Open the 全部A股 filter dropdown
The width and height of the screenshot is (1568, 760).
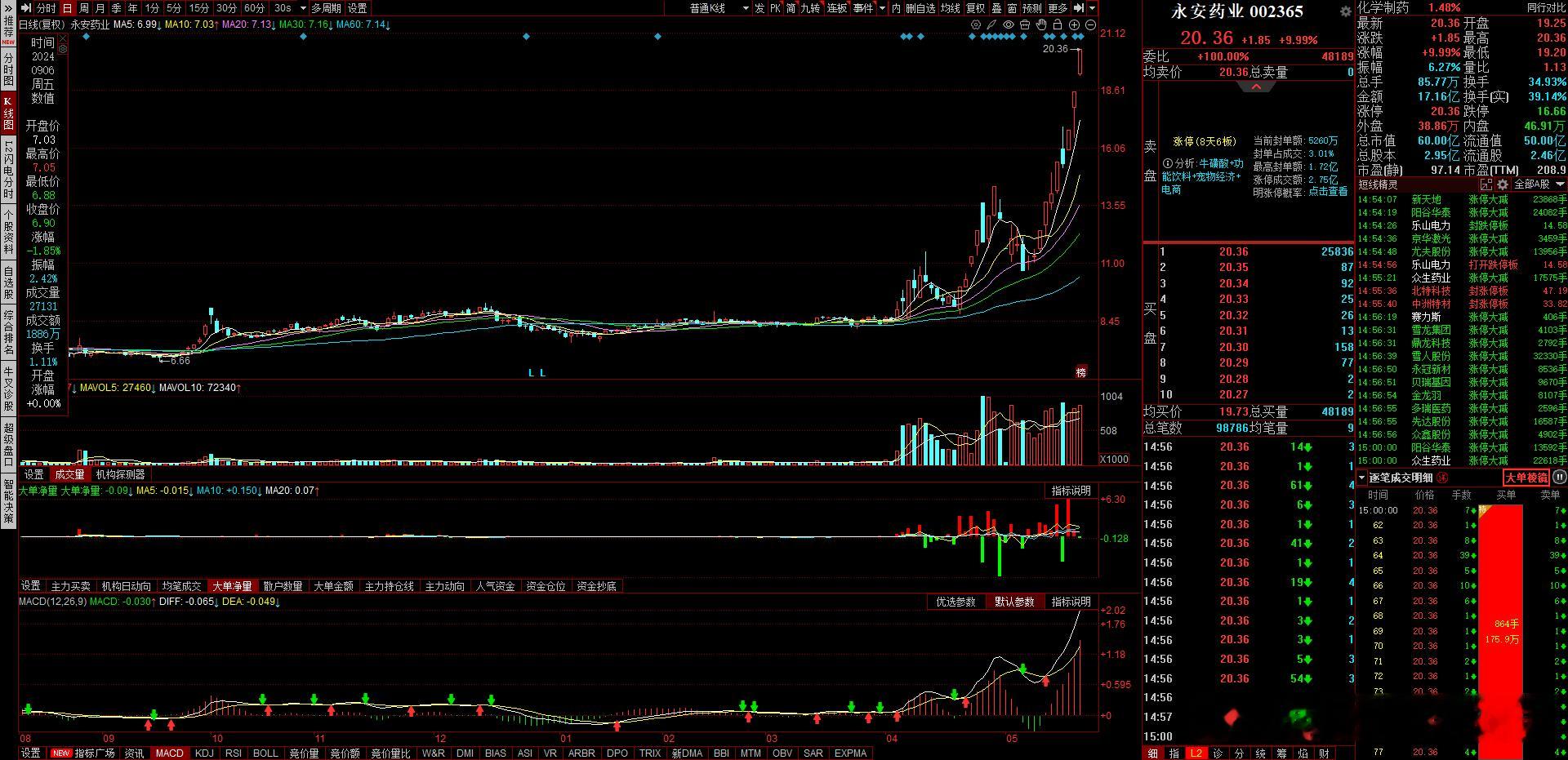click(1539, 184)
